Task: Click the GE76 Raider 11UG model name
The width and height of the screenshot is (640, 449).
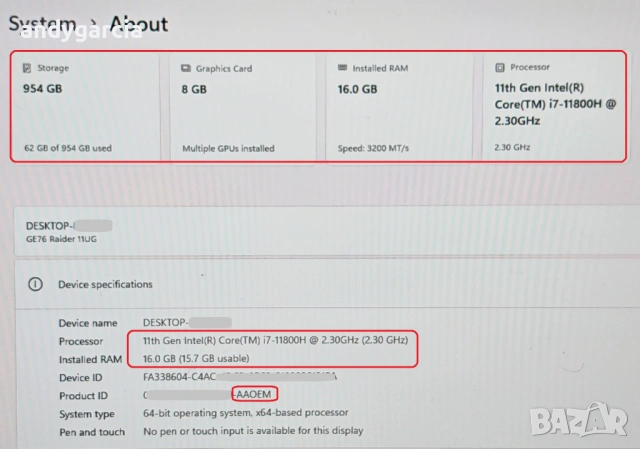Action: click(61, 239)
